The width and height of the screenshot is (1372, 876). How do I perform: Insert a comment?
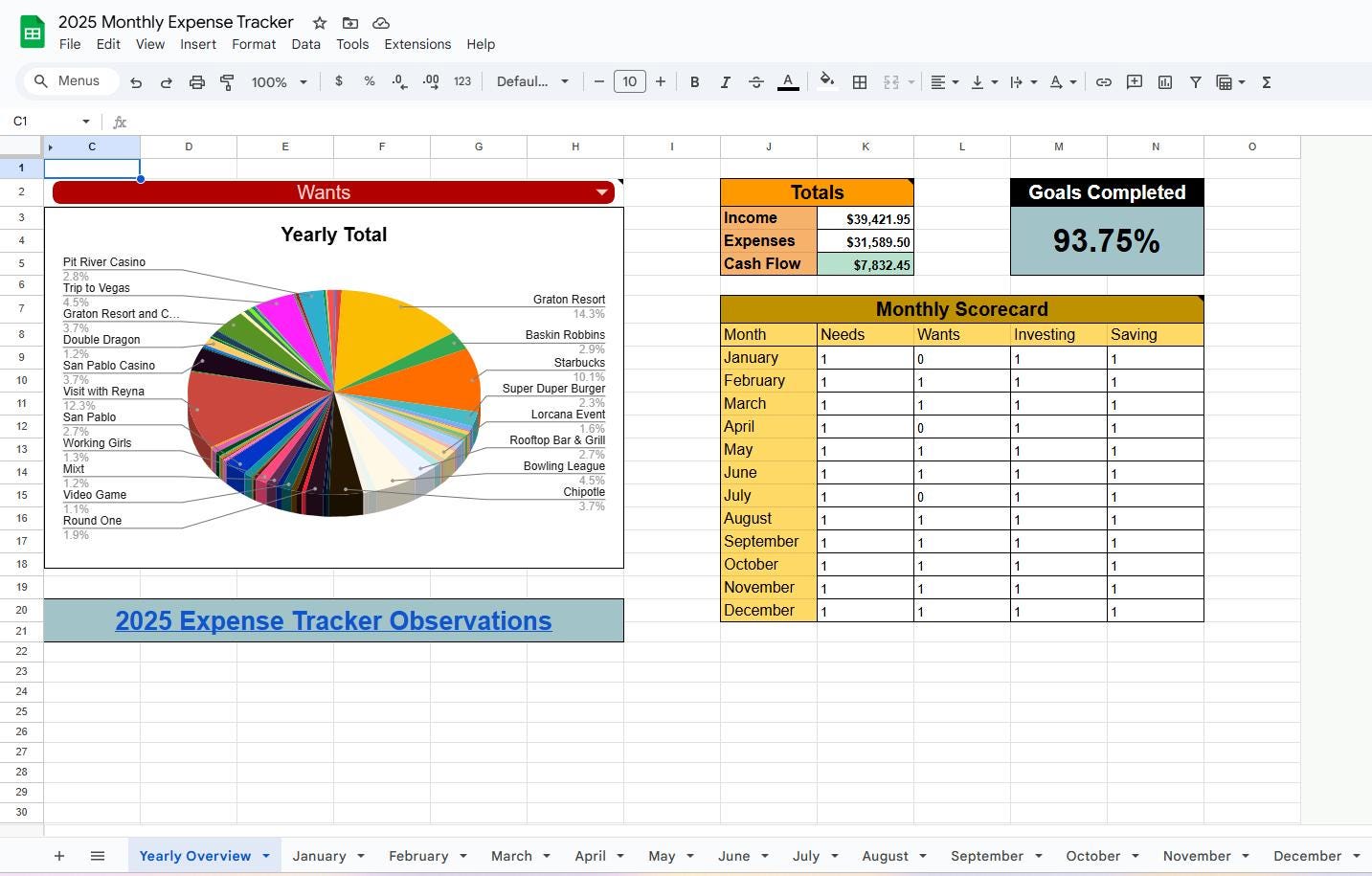tap(1135, 82)
